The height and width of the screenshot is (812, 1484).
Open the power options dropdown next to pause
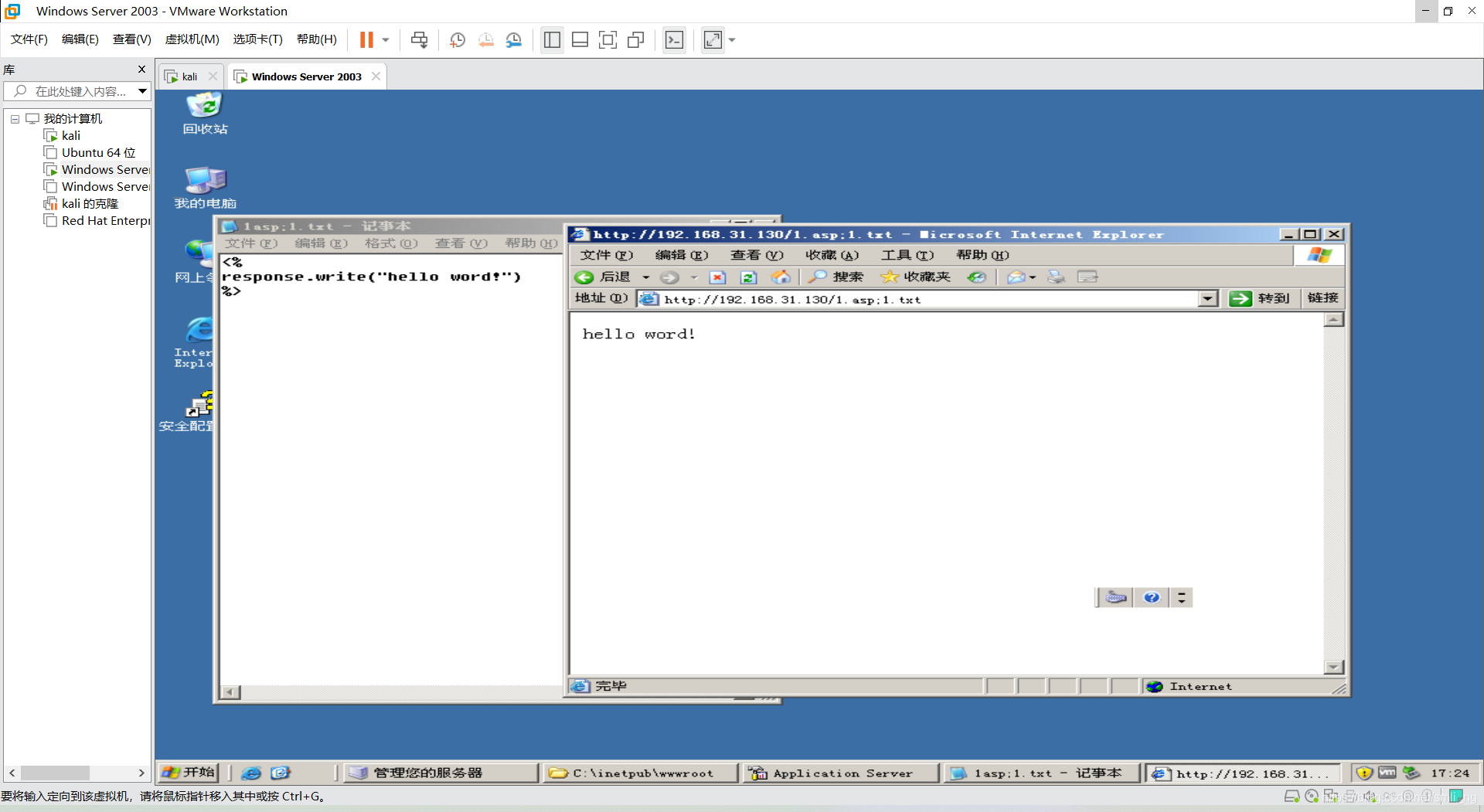click(386, 39)
